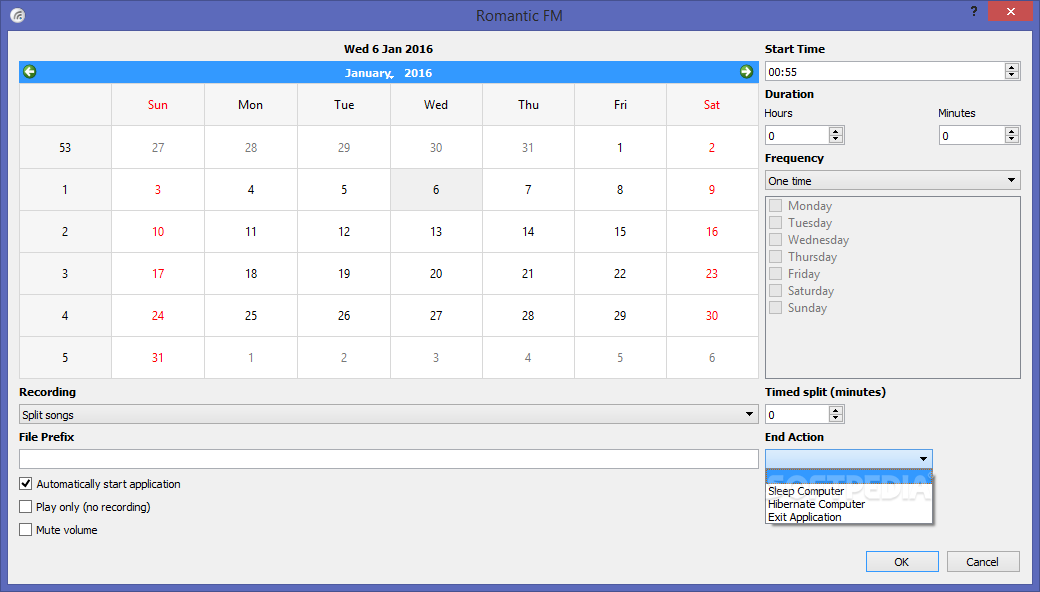Select January 29 in the calendar
1040x592 pixels.
(x=619, y=316)
